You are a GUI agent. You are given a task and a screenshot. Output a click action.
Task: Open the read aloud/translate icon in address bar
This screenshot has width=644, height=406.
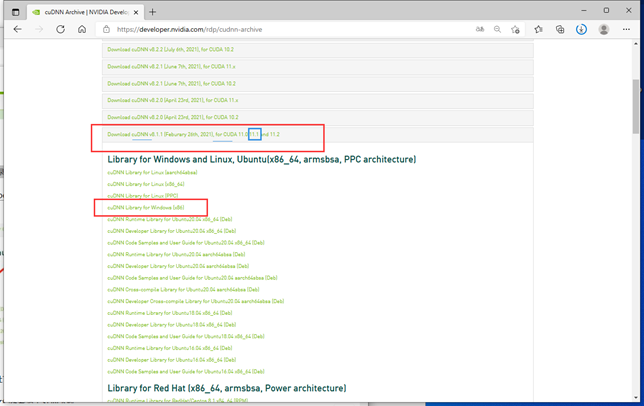click(x=480, y=29)
